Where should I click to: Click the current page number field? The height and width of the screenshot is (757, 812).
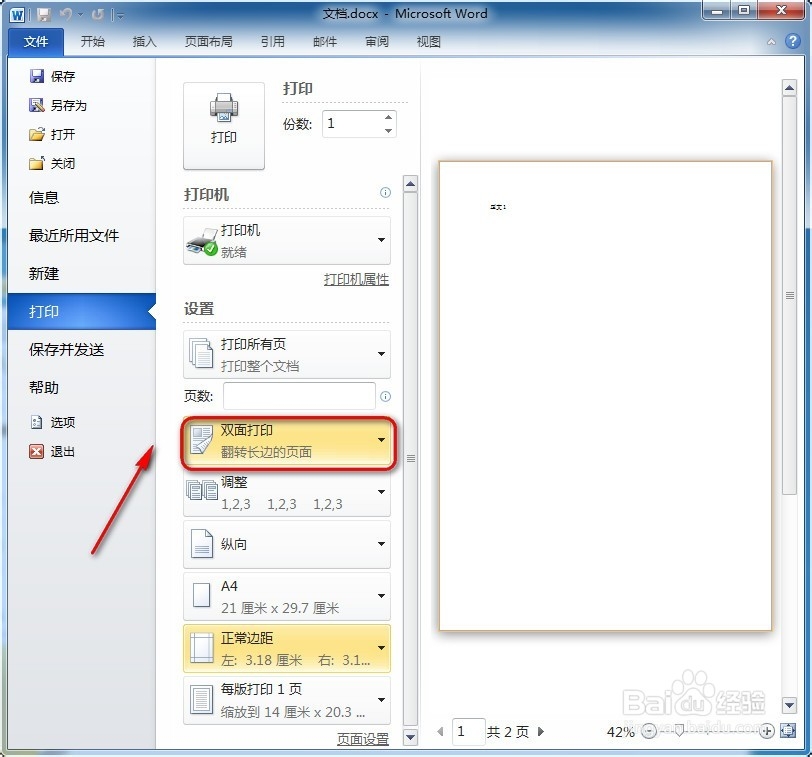click(x=468, y=732)
